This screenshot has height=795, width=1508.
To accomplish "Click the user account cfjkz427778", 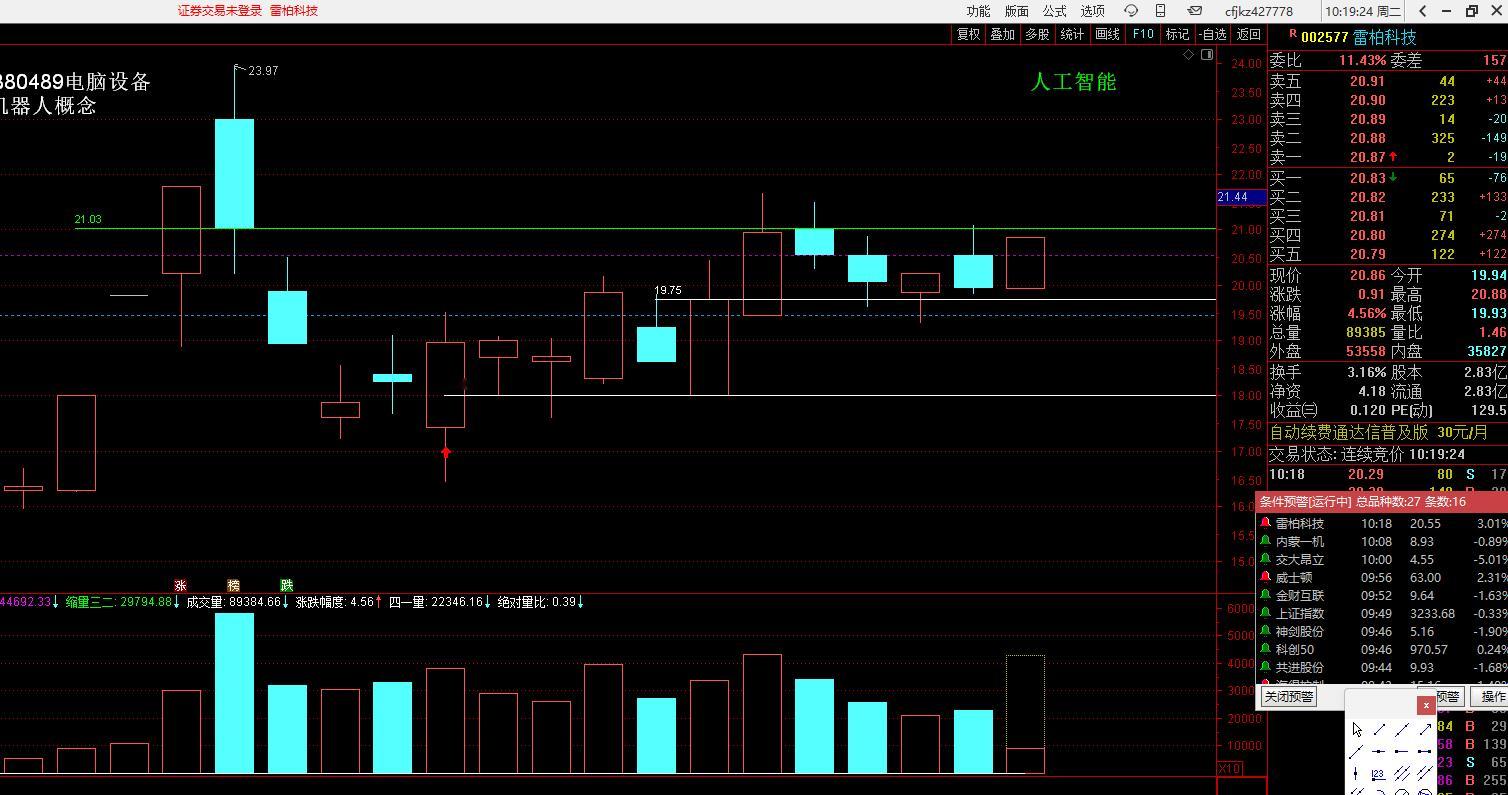I will click(1258, 11).
